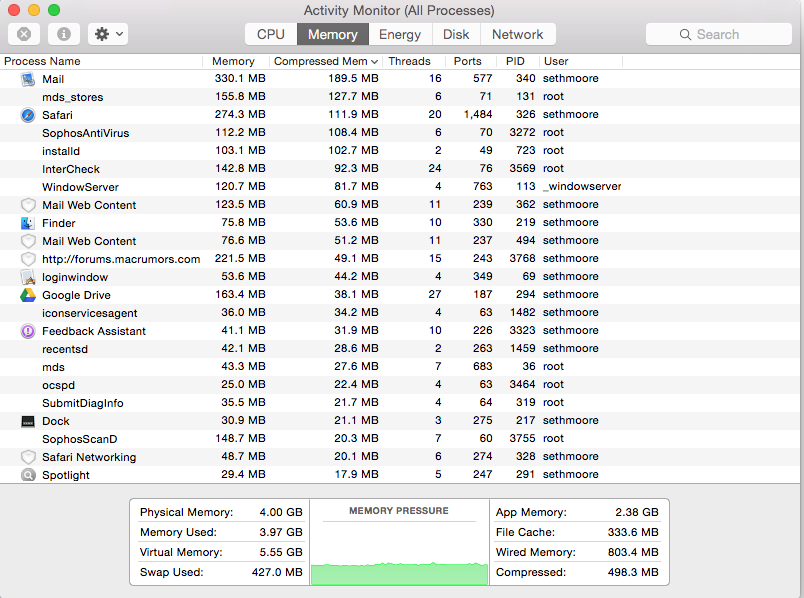Click the Feedback Assistant purple icon

28,331
